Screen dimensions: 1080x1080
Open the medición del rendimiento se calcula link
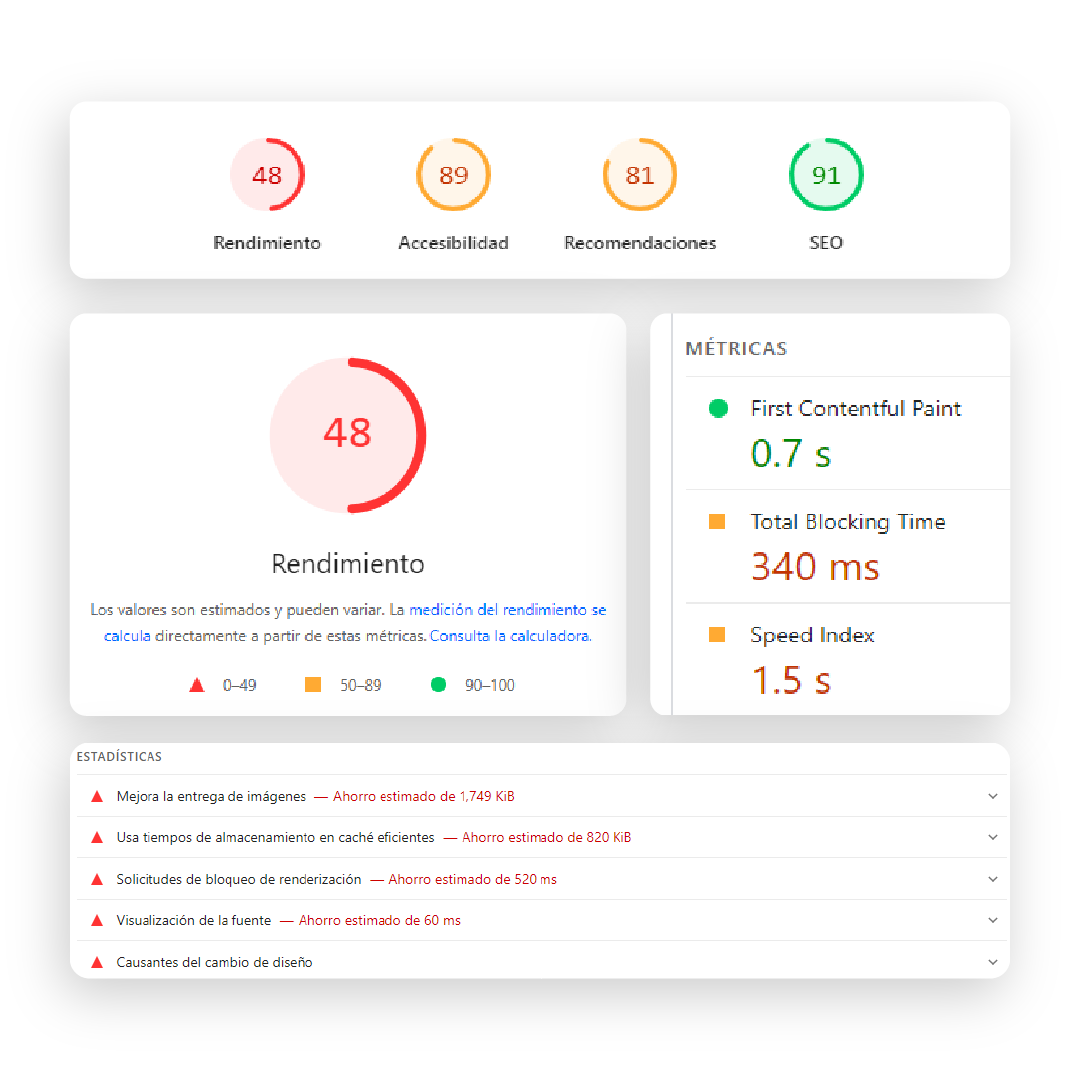(507, 610)
